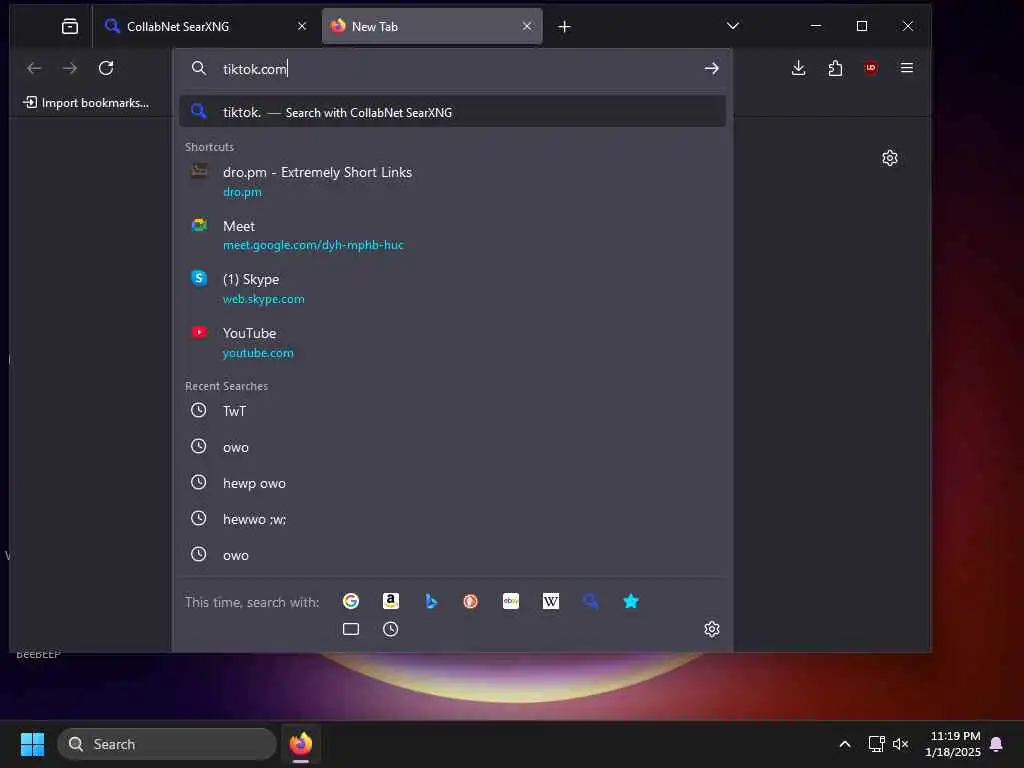Click the Firefox taskbar icon
The width and height of the screenshot is (1024, 768).
(x=301, y=744)
